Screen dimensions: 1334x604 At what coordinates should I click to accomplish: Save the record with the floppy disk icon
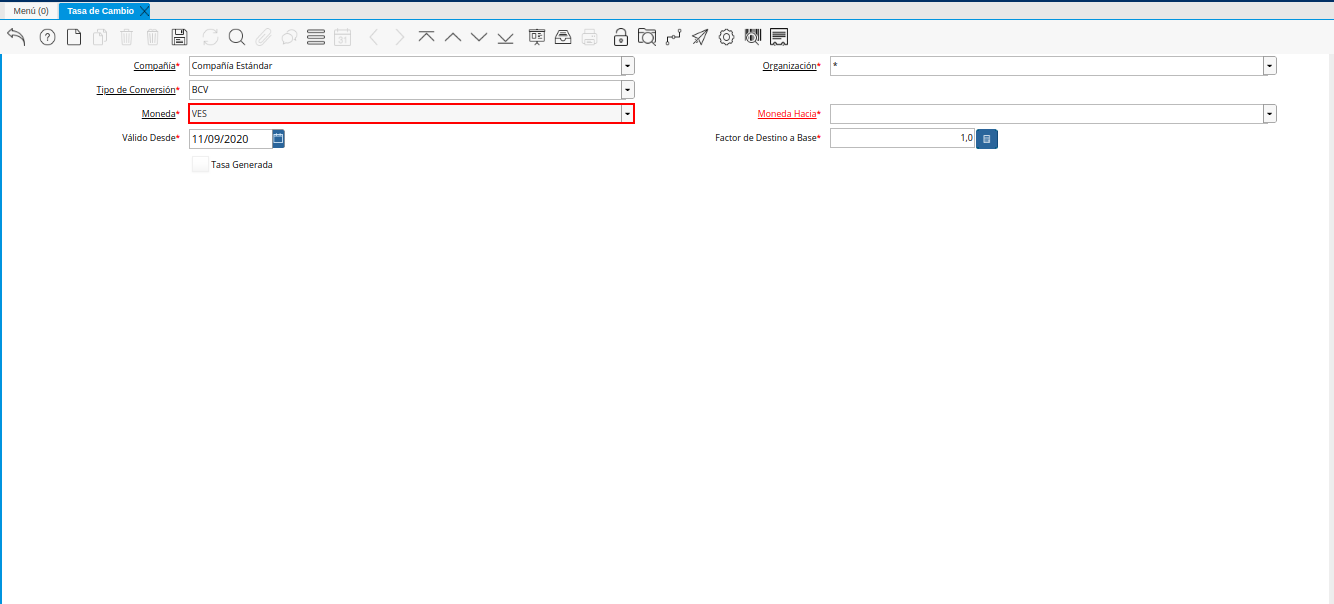point(180,37)
